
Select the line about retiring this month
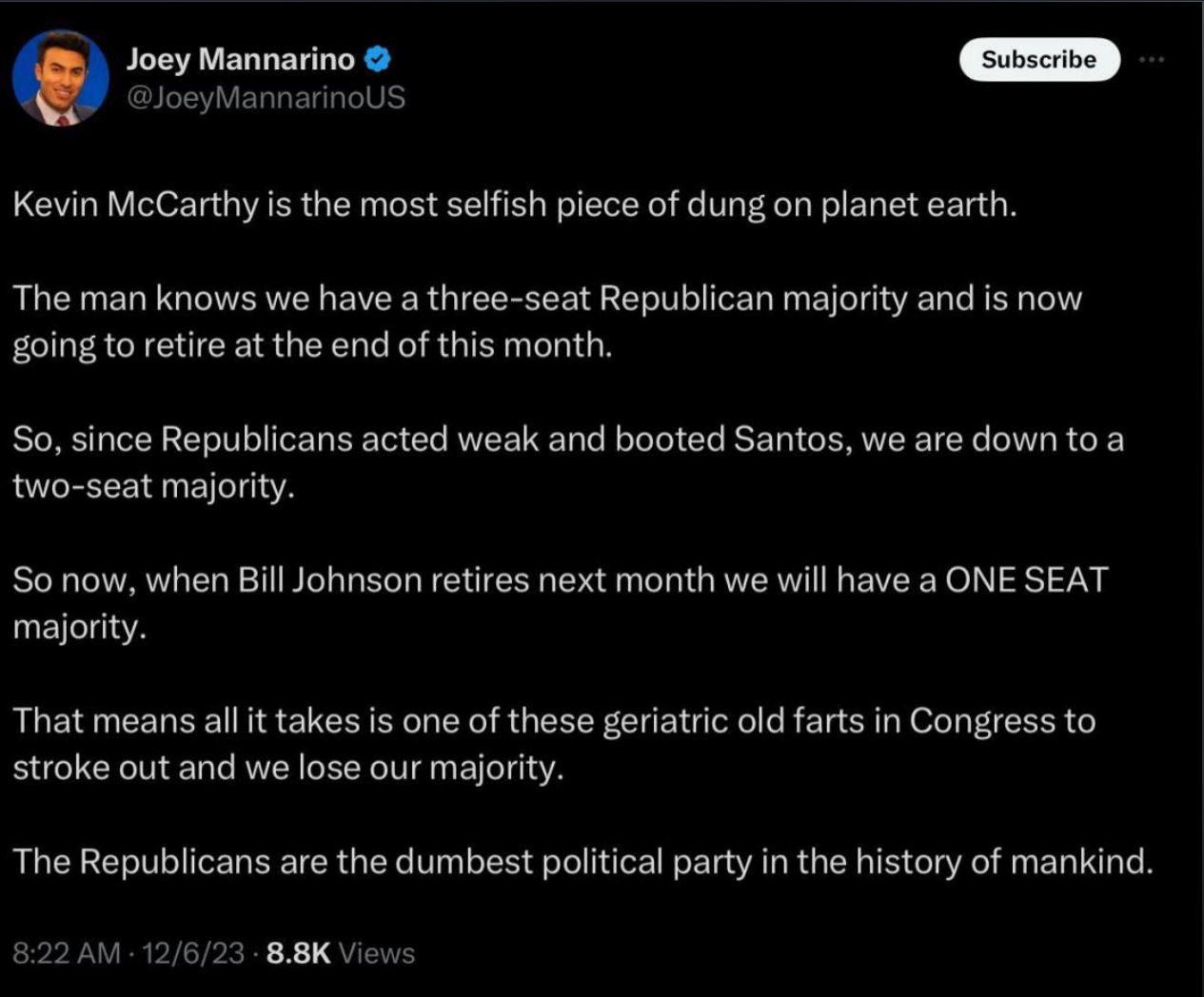coord(312,344)
